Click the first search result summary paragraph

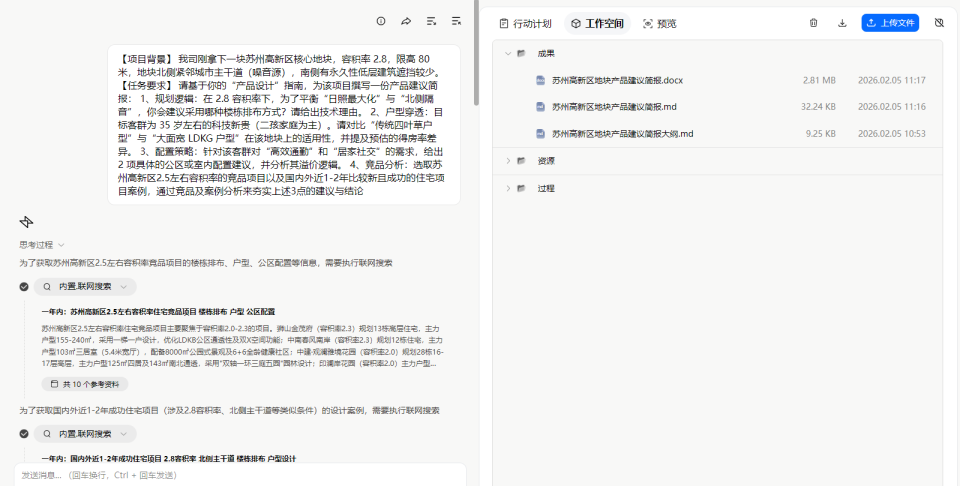coord(242,346)
